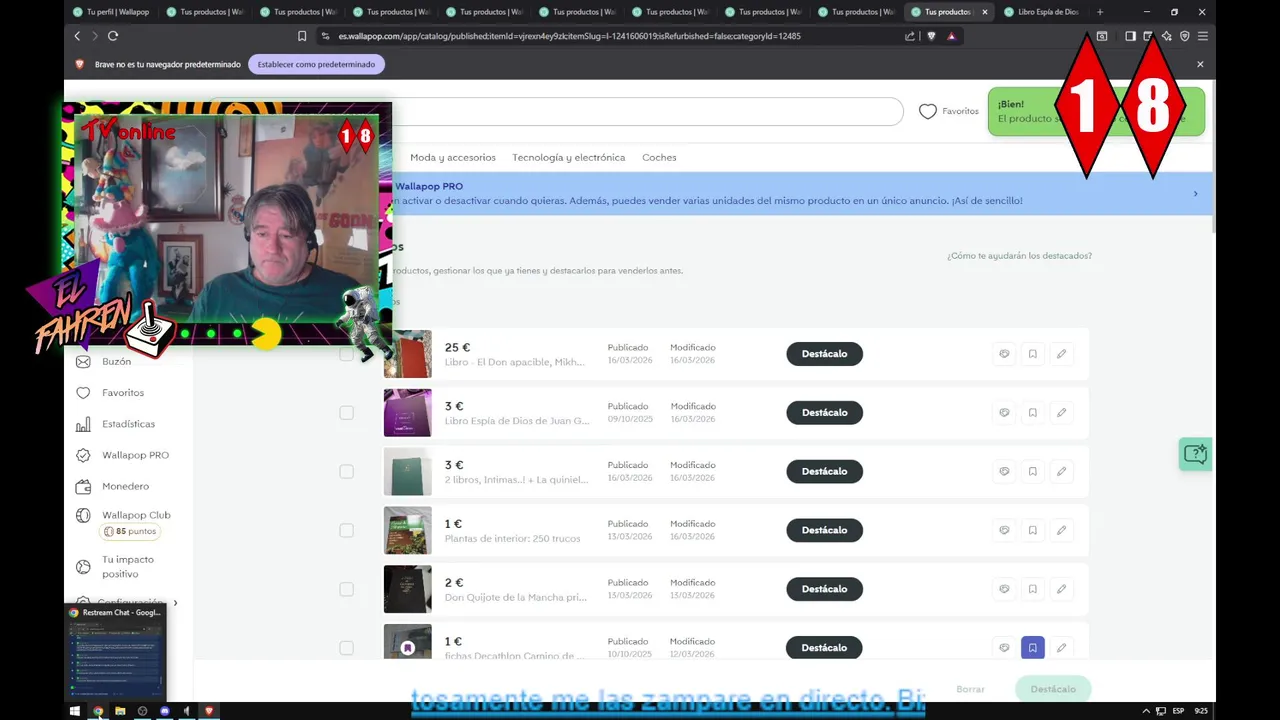Switch to the Libro Espía de Dios tab
Screen dimensions: 1280x720
[1040, 12]
